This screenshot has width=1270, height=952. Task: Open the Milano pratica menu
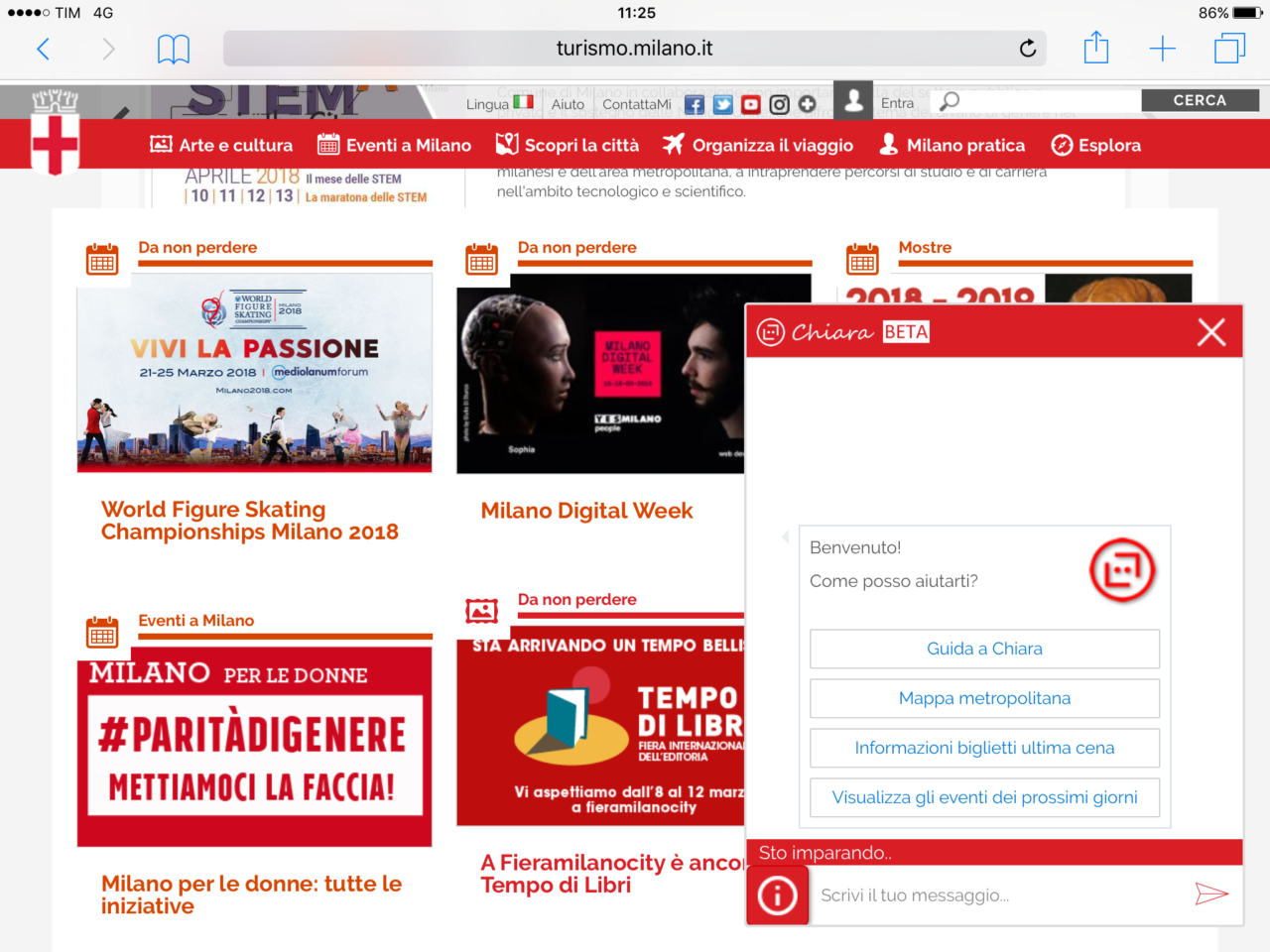[x=952, y=145]
